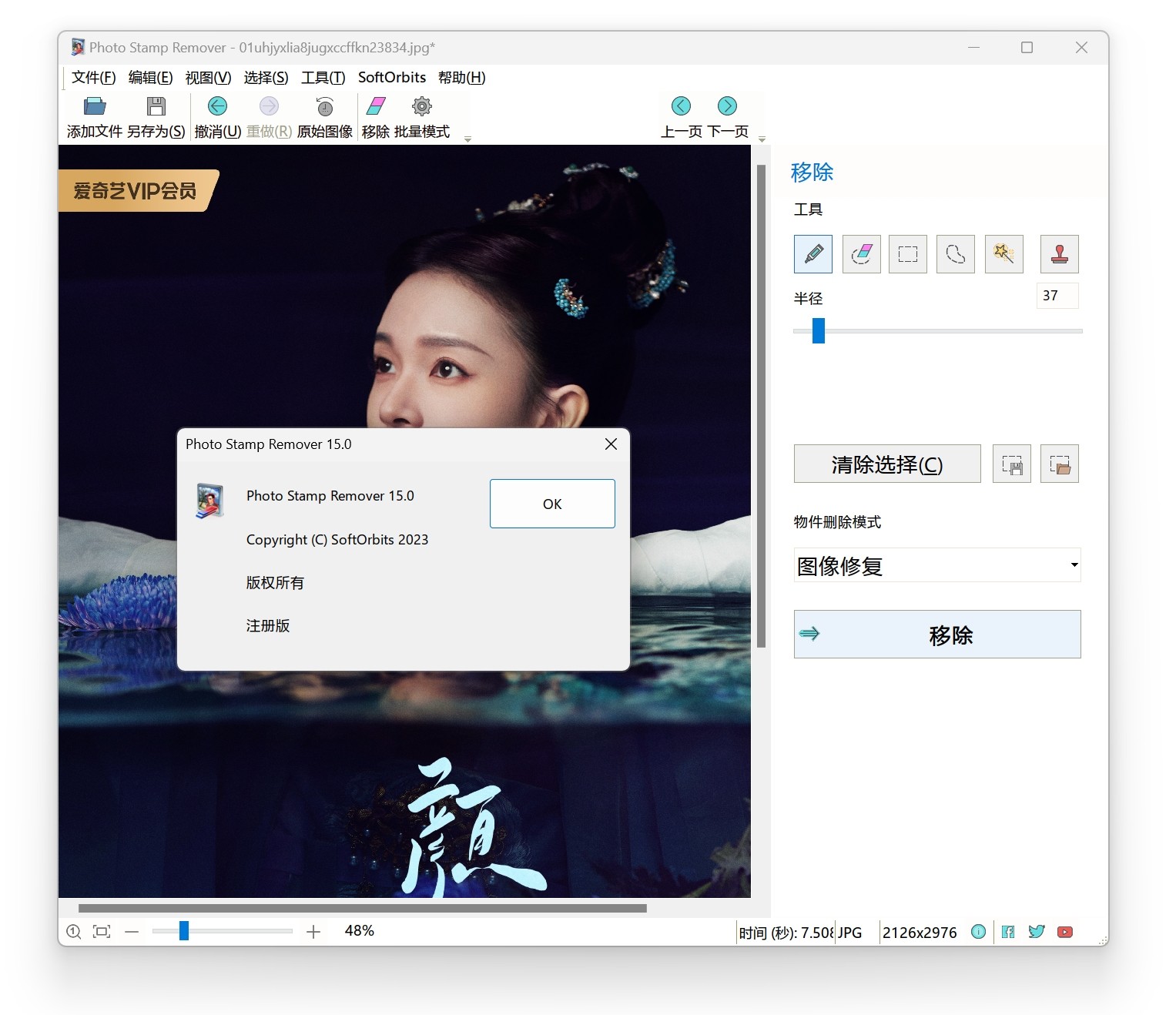
Task: Click zoom to actual size icon
Action: point(74,932)
